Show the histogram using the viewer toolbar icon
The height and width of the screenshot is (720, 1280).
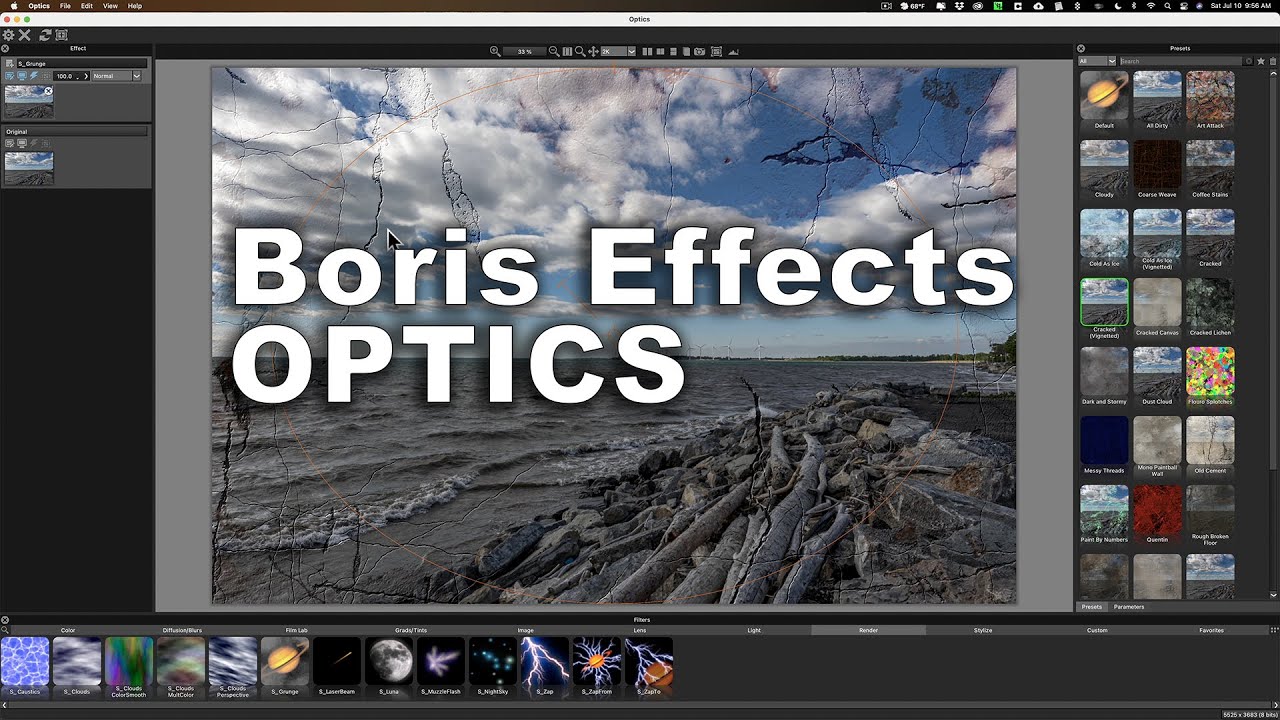point(733,51)
